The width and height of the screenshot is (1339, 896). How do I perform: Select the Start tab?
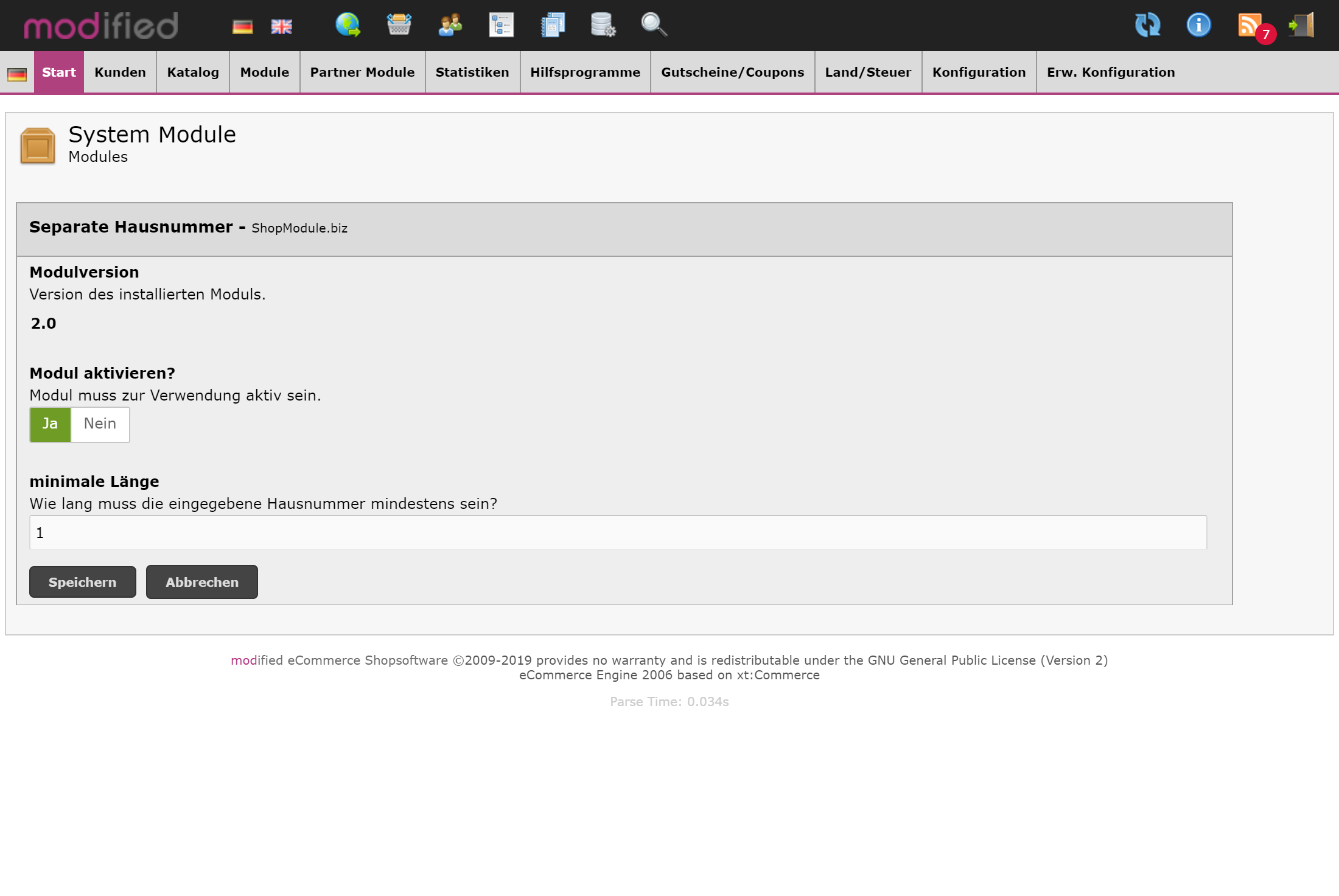pyautogui.click(x=59, y=72)
